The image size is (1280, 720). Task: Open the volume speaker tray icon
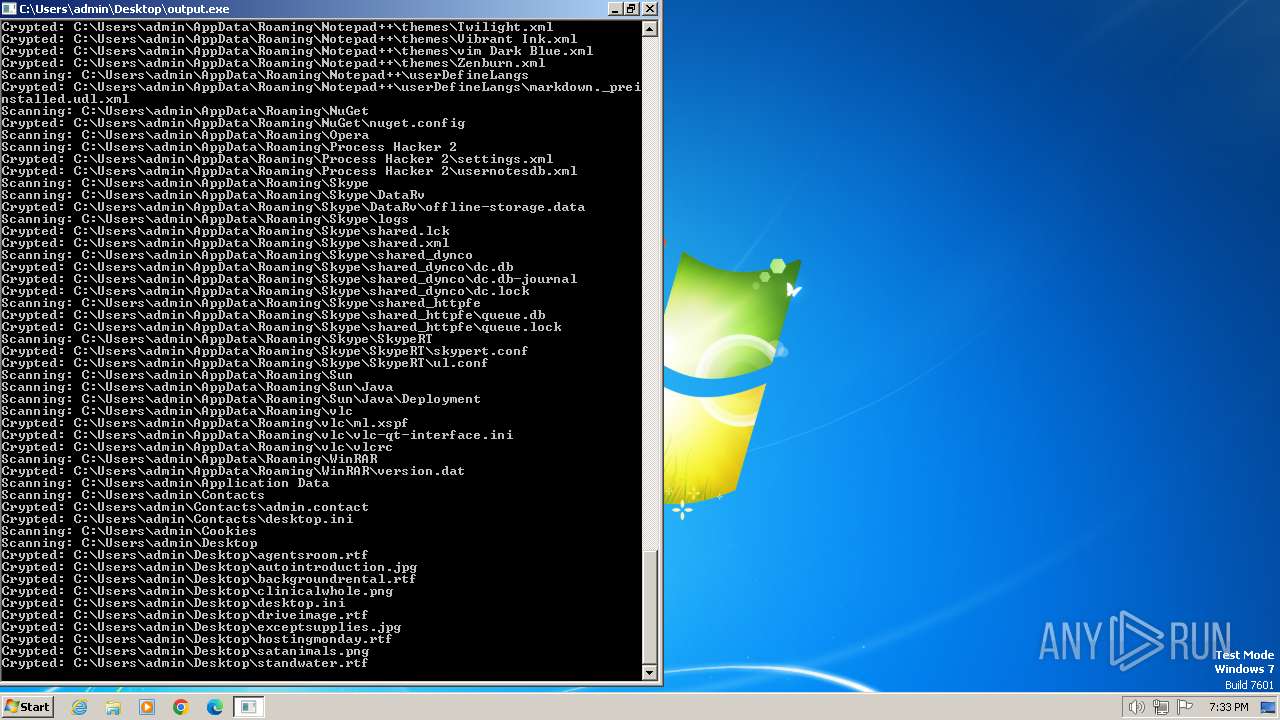point(1136,707)
